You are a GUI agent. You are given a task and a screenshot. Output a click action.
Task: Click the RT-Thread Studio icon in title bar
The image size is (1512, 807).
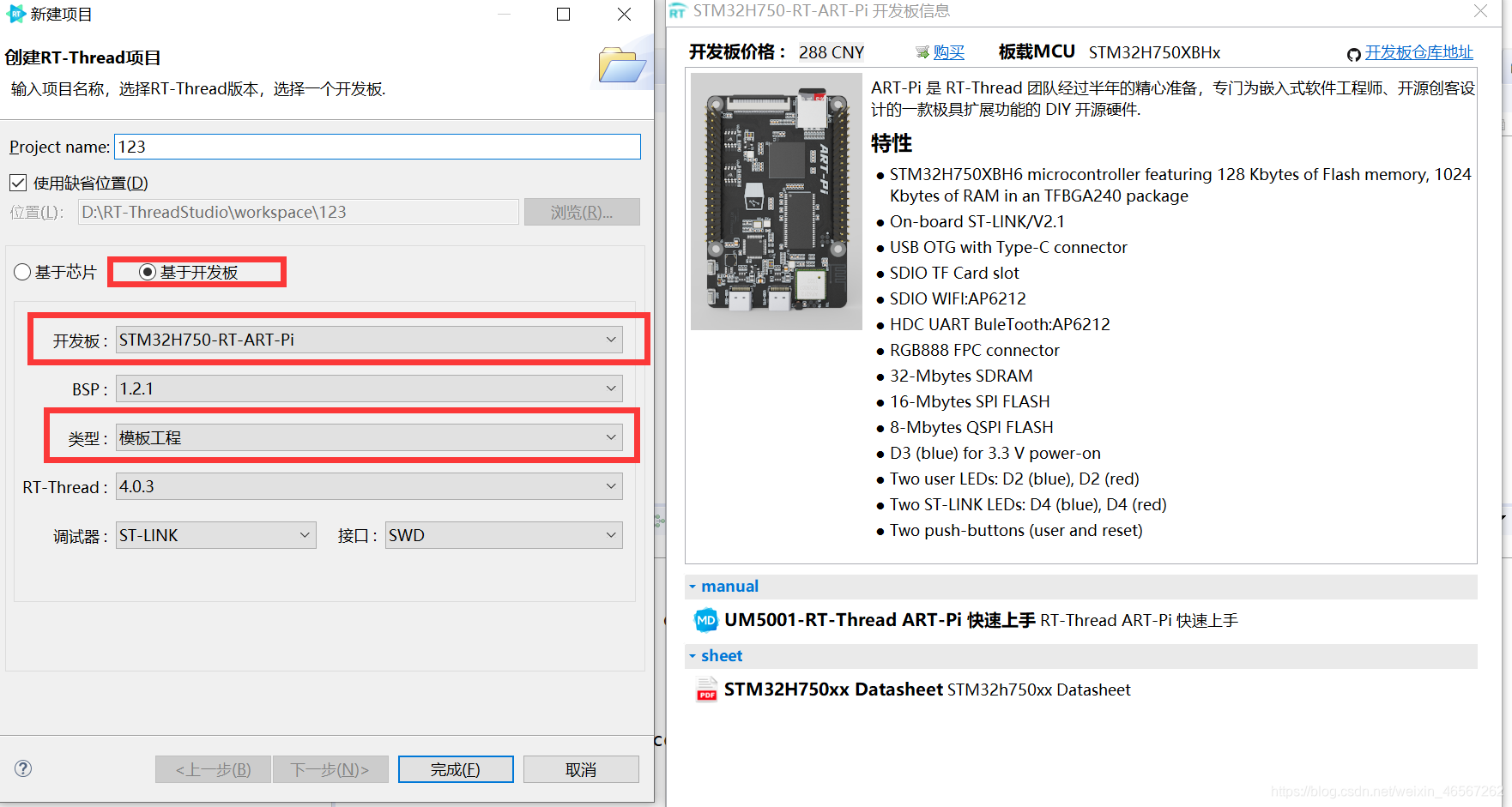[15, 14]
